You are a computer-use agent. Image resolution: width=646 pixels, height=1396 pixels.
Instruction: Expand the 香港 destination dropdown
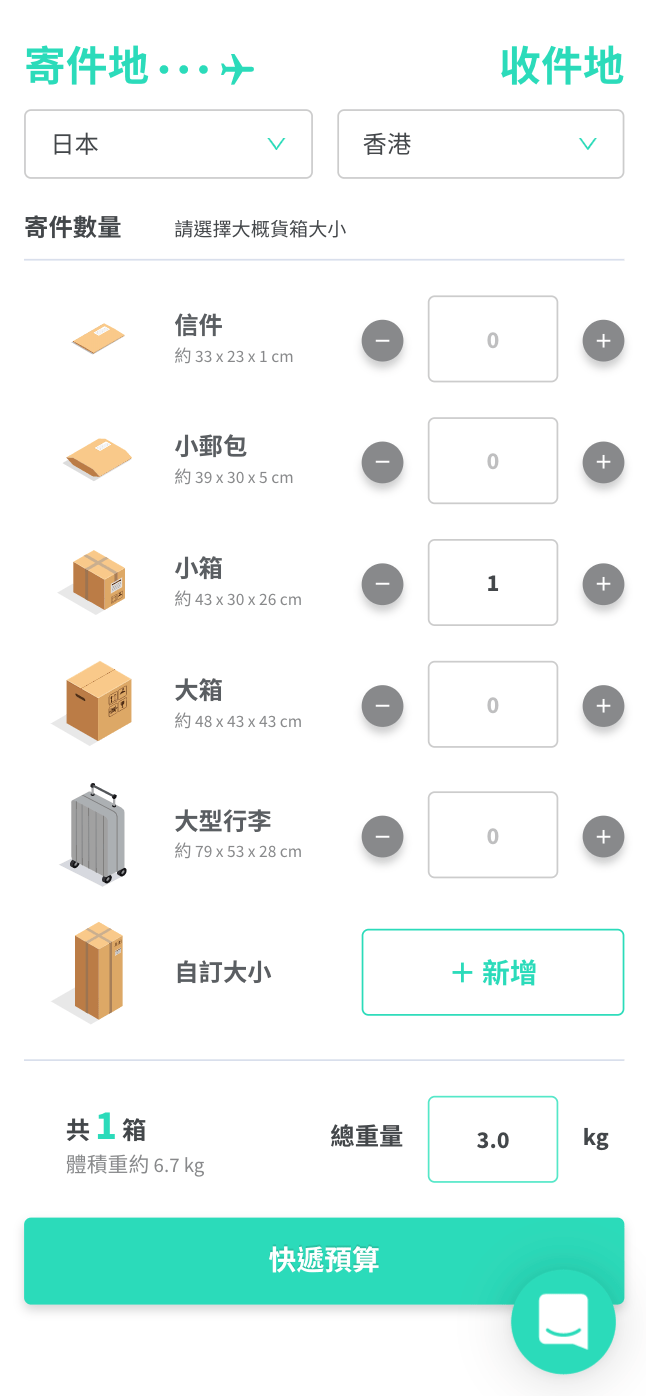click(x=480, y=144)
